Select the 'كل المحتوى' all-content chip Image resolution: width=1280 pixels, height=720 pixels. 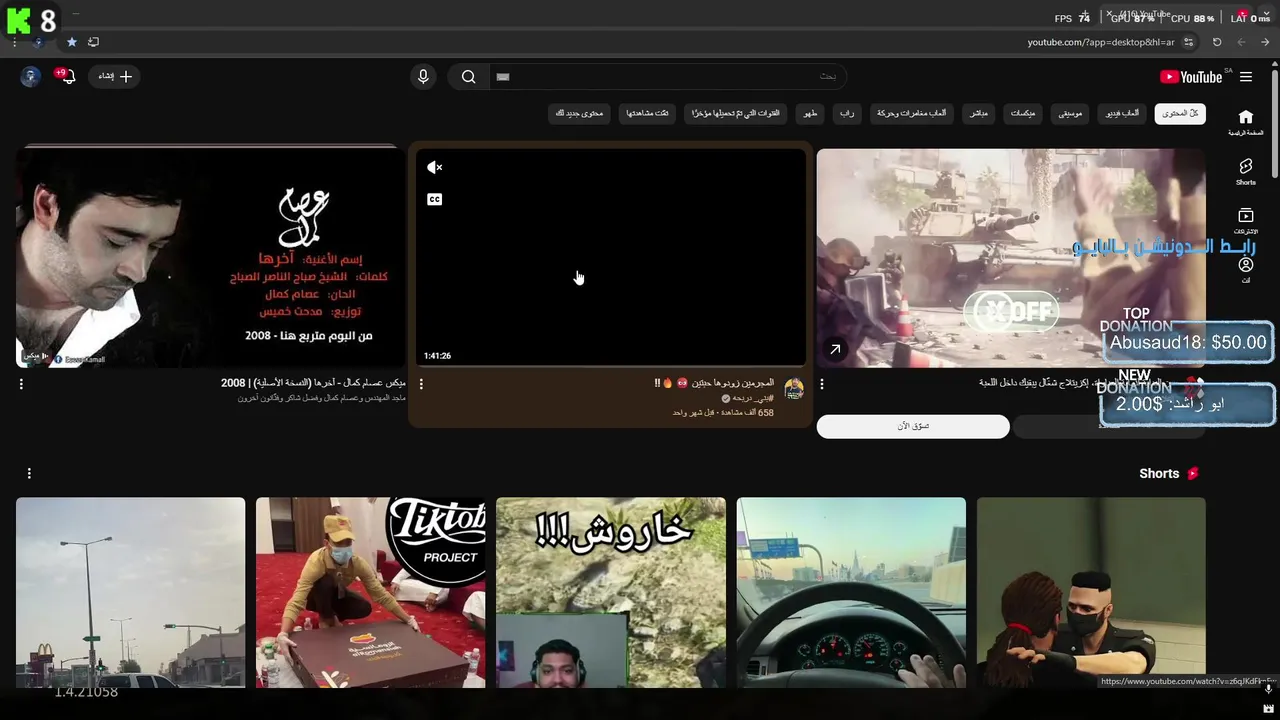1180,113
